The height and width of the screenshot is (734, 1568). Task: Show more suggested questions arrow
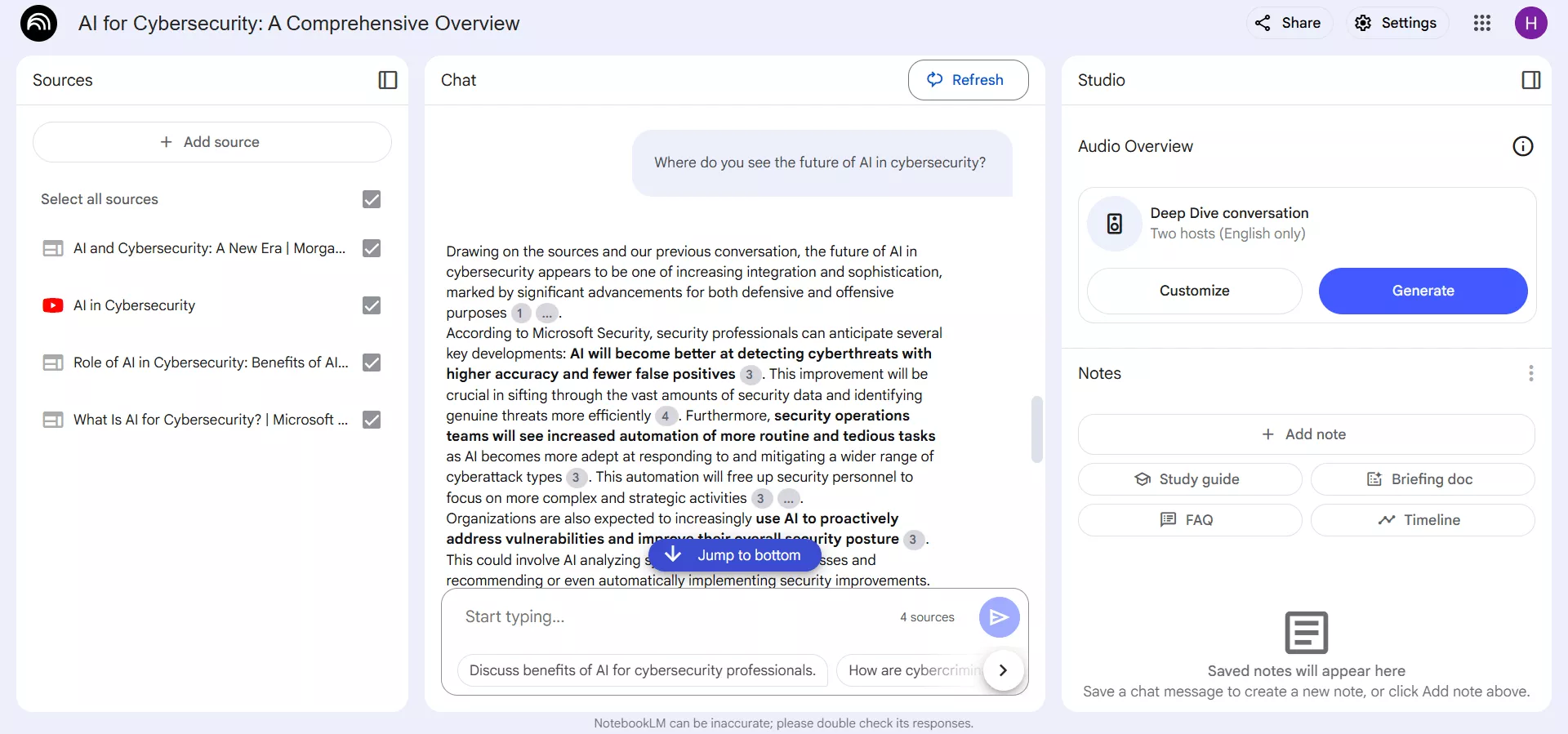(x=1003, y=670)
